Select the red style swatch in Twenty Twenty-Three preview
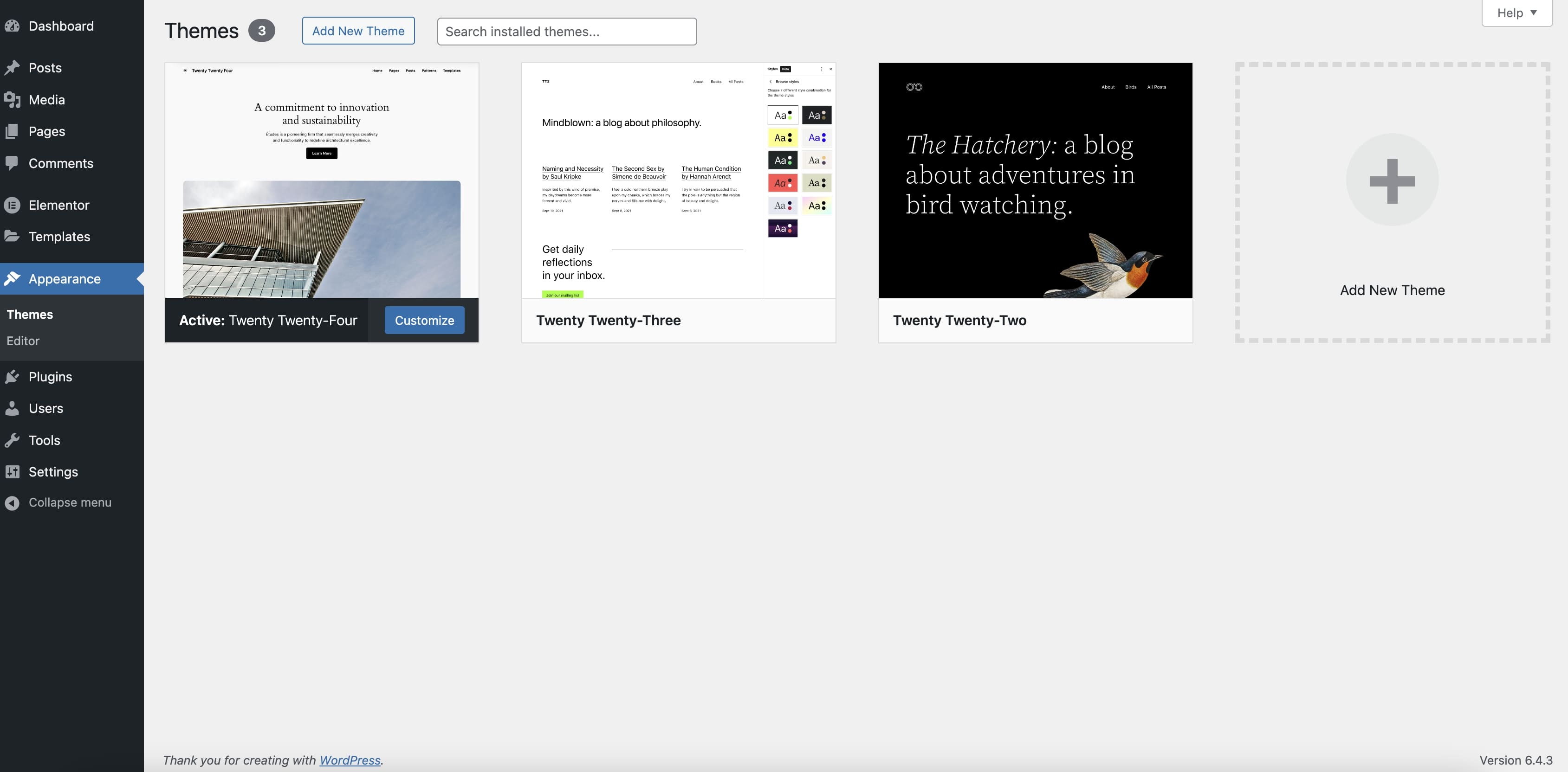This screenshot has width=1568, height=772. [x=784, y=182]
